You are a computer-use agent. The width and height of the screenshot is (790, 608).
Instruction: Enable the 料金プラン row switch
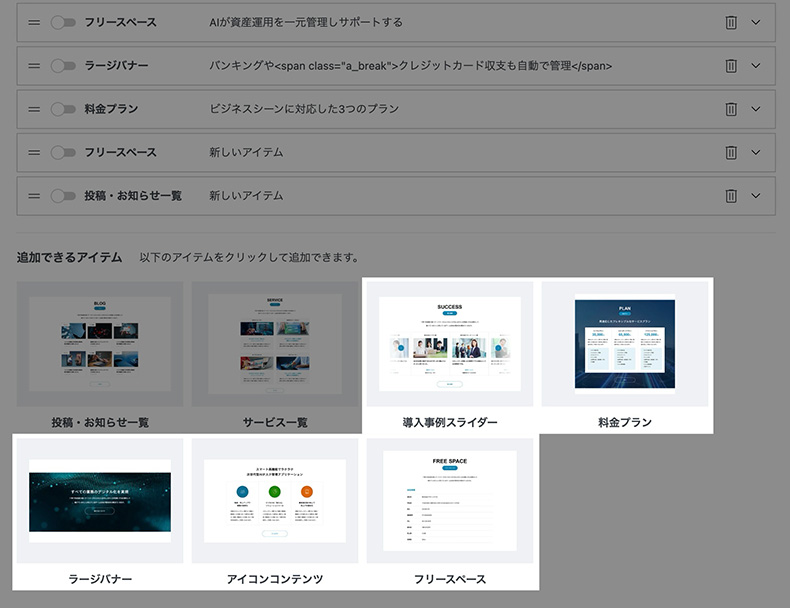[63, 109]
